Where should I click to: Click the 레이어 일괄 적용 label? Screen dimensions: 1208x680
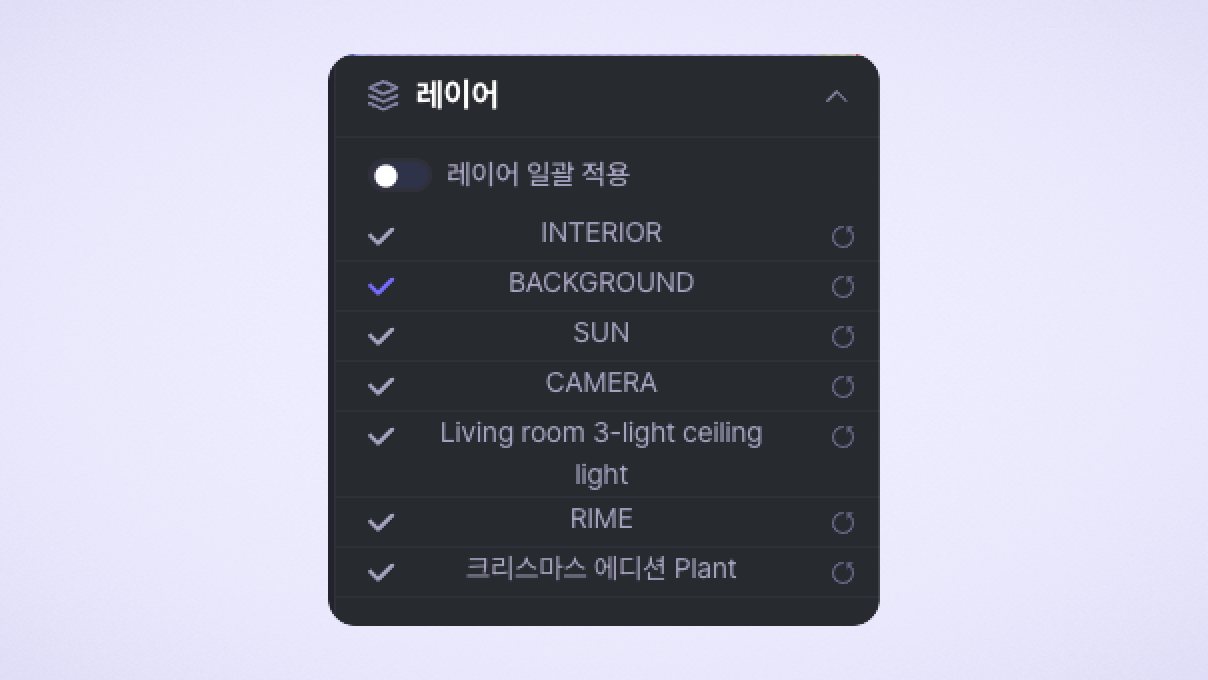(x=538, y=175)
